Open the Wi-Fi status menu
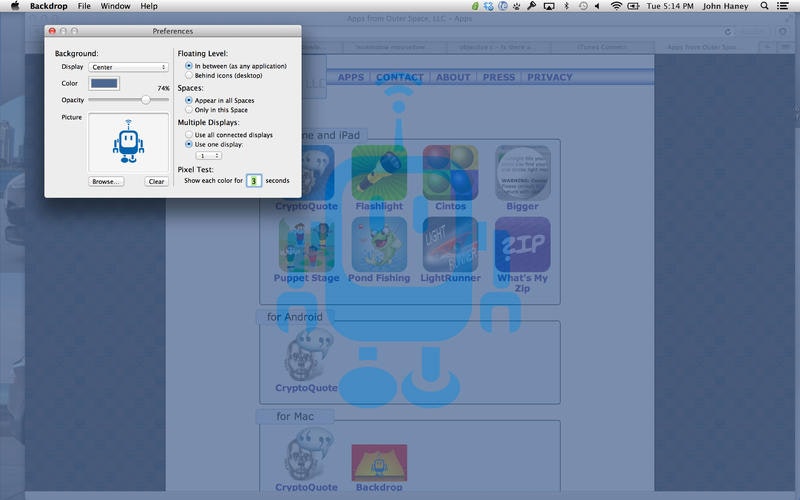 click(x=616, y=6)
